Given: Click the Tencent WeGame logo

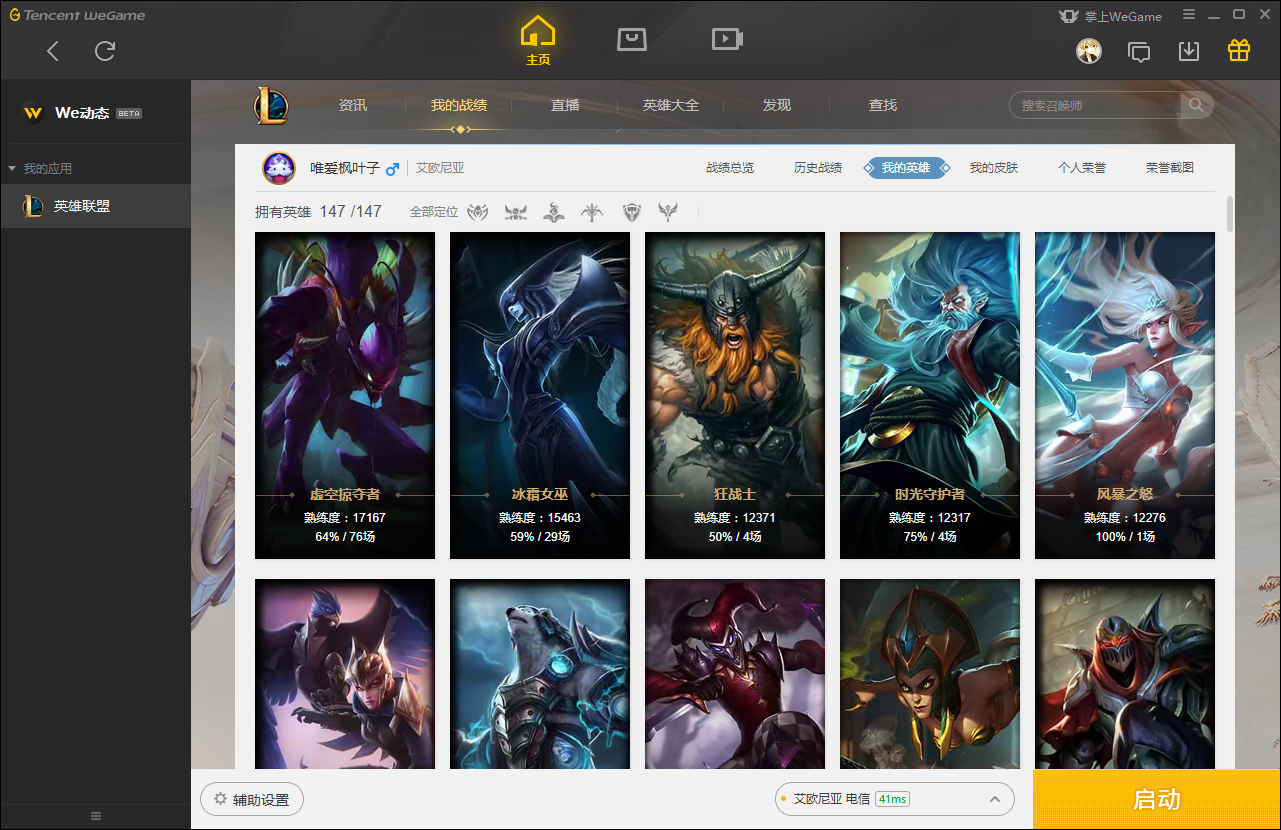Looking at the screenshot, I should click(x=77, y=15).
